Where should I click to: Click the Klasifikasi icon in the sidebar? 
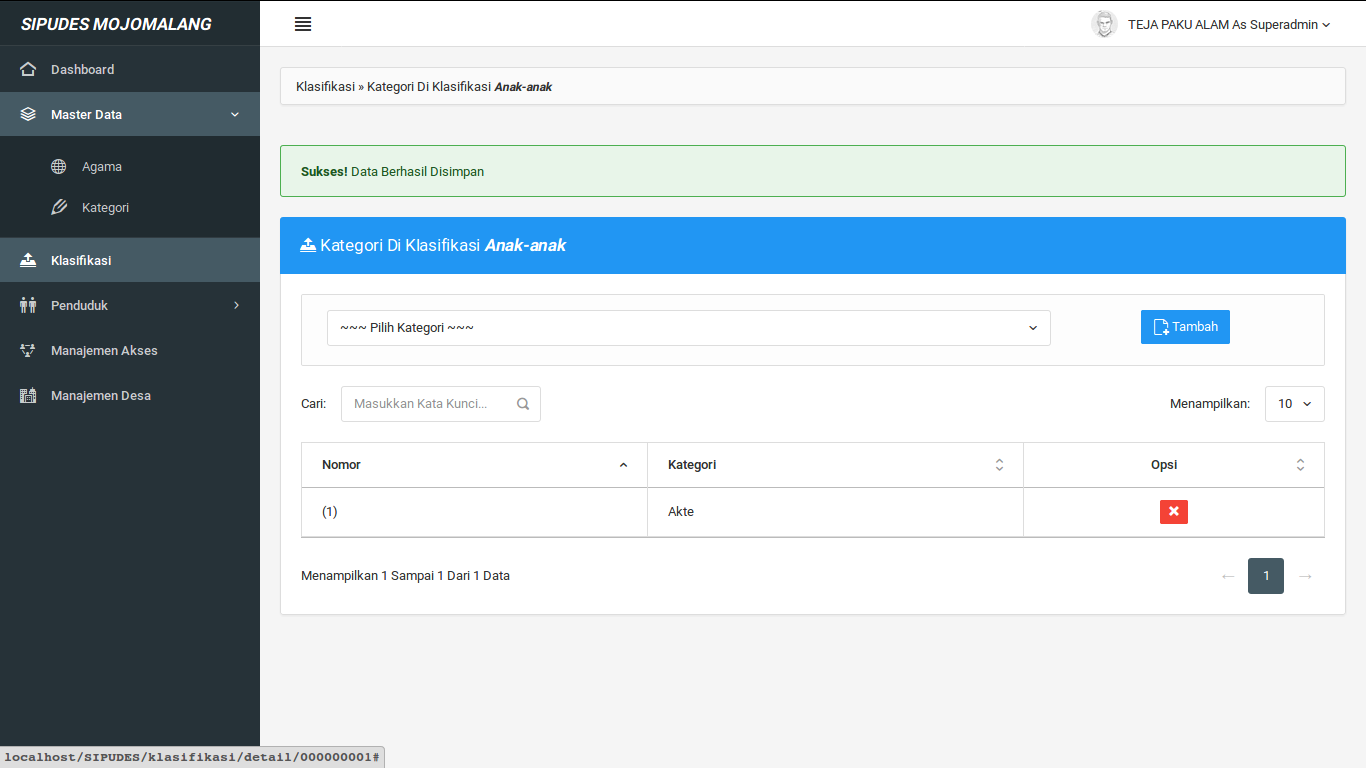(28, 260)
